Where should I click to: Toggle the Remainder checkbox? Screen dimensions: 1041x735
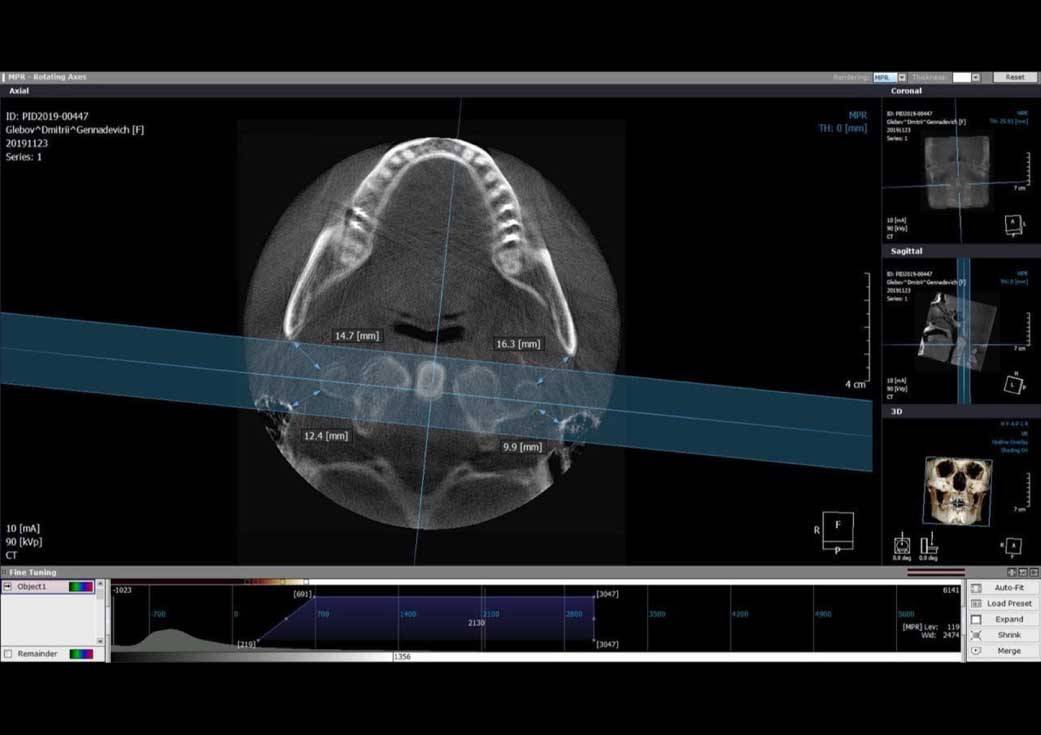8,654
